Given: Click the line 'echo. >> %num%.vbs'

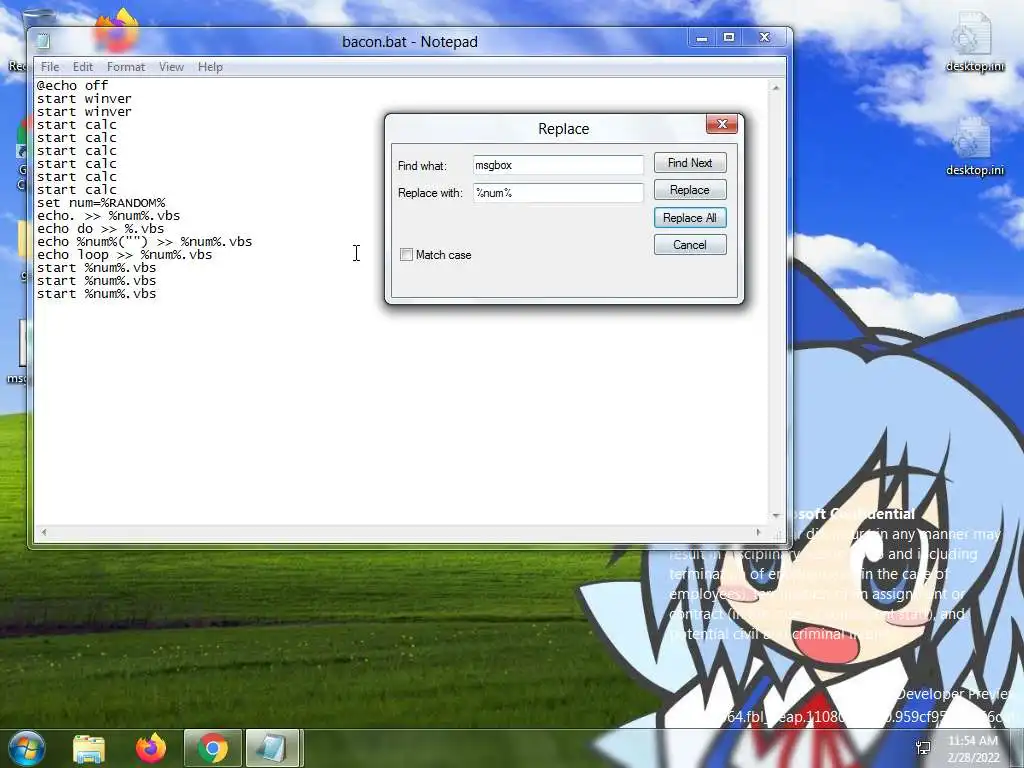Looking at the screenshot, I should [x=108, y=216].
